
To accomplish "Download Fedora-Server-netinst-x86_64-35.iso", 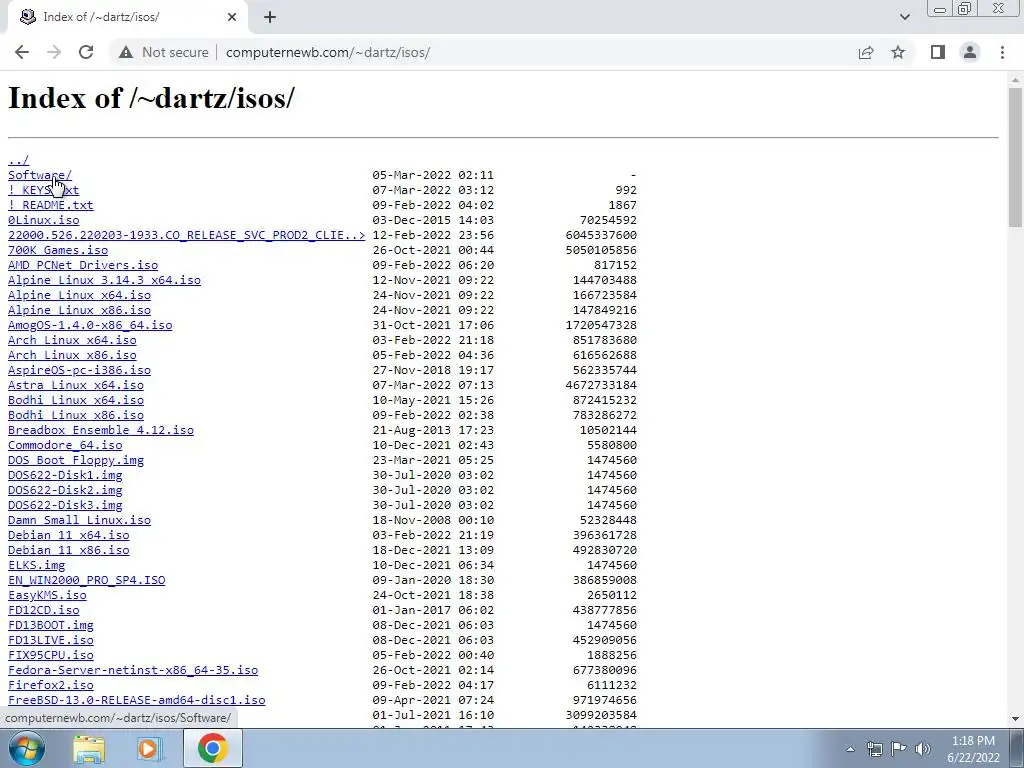I will coord(133,671).
